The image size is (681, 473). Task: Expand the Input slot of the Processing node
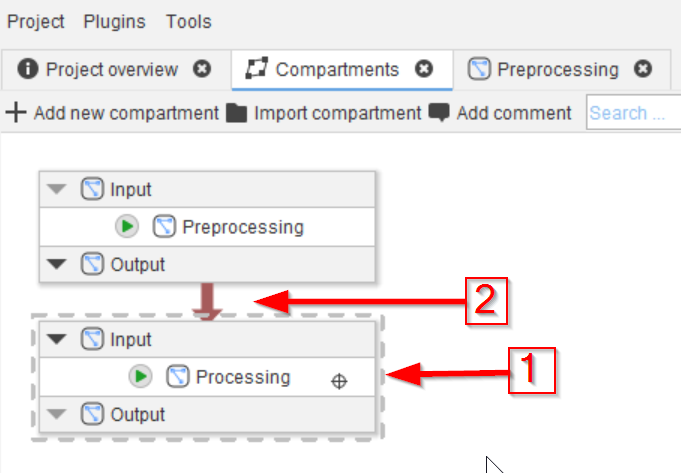[57, 340]
